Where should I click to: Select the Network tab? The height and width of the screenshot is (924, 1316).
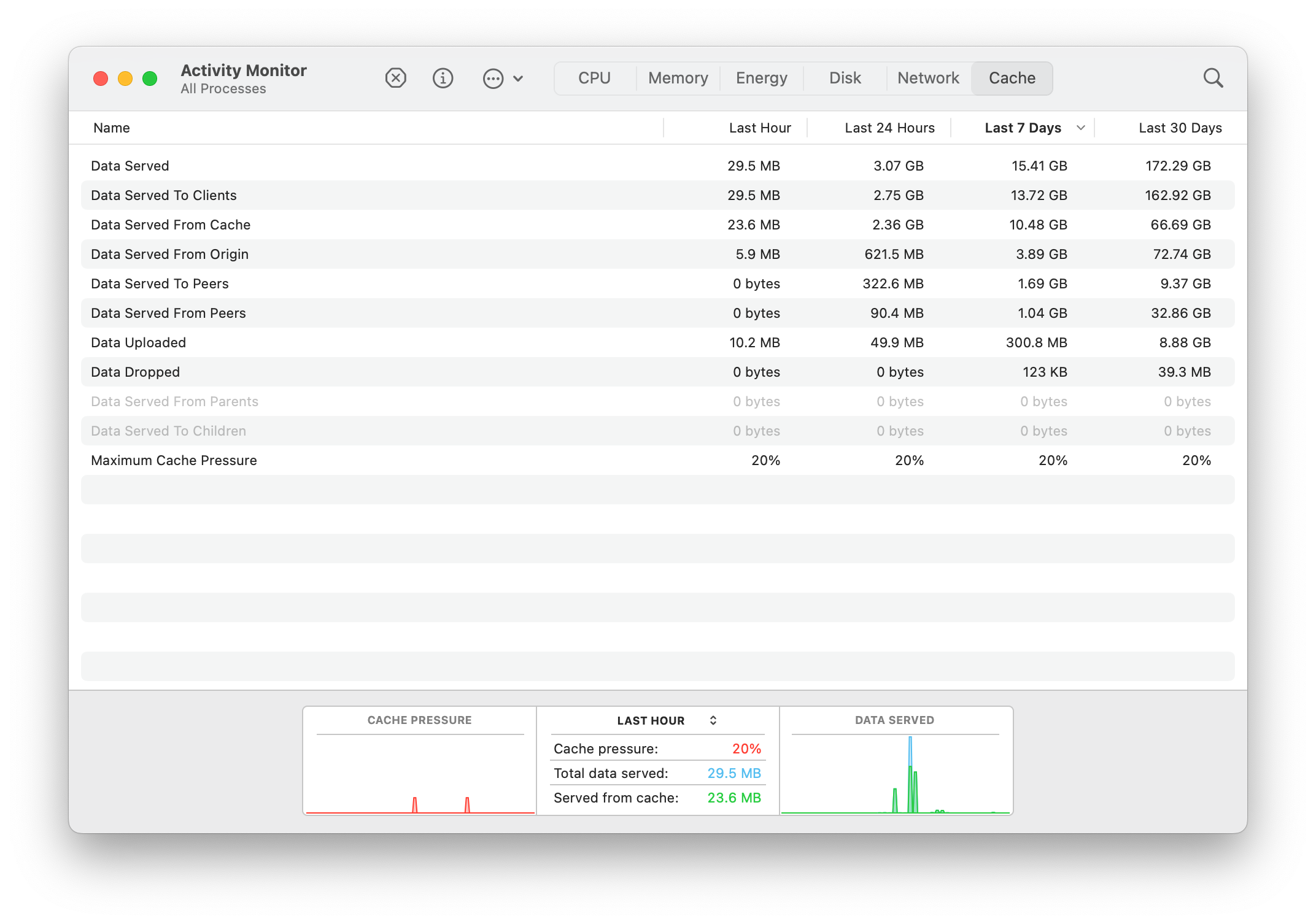tap(928, 78)
